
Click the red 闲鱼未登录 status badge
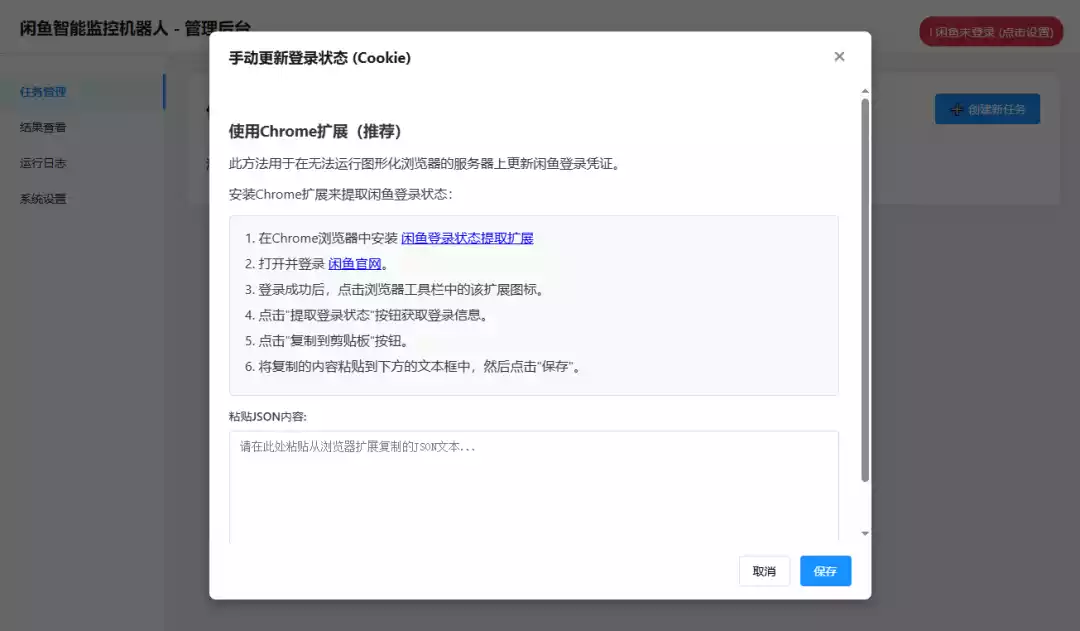pos(990,32)
